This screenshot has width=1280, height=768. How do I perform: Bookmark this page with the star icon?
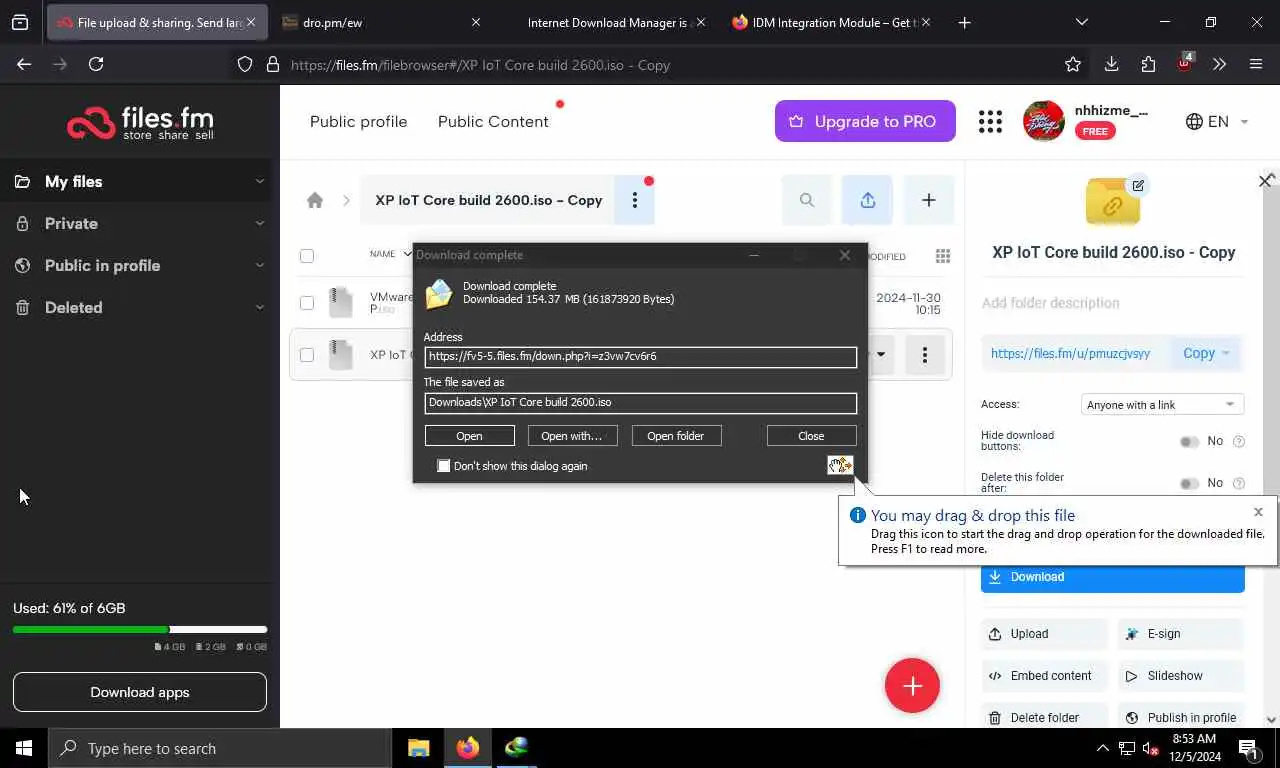click(x=1073, y=64)
